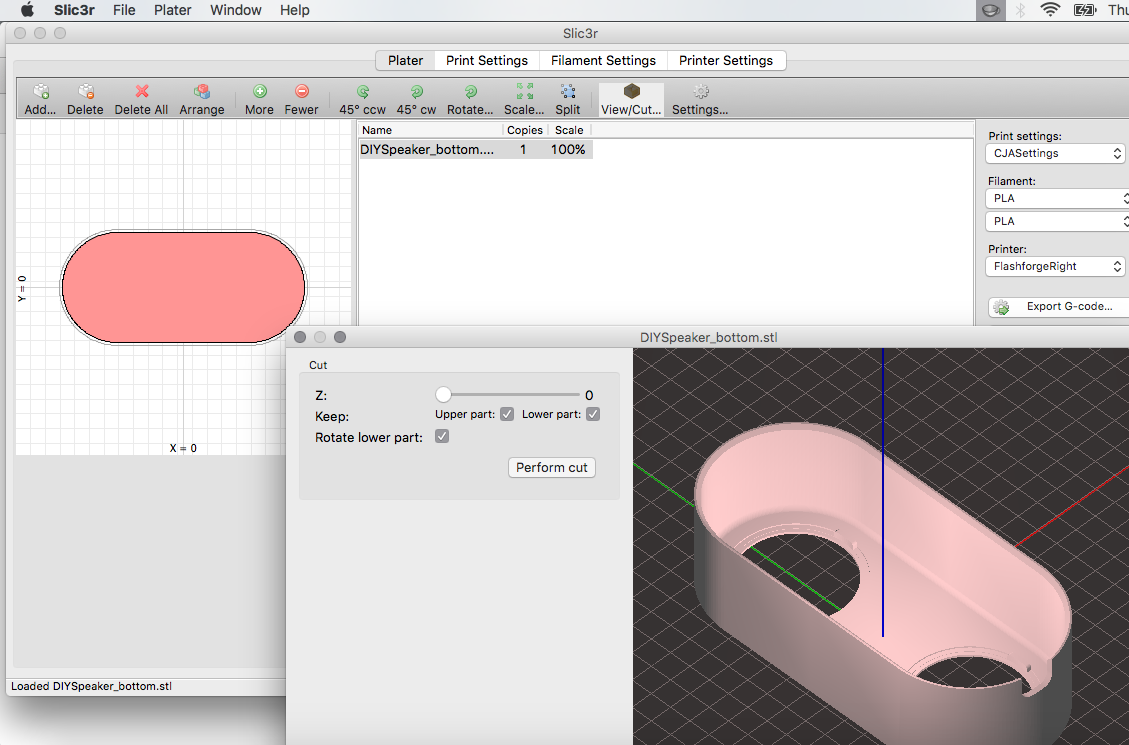Close the DIYSpeaker_bottom.stl cut window
The width and height of the screenshot is (1129, 745).
click(x=300, y=337)
